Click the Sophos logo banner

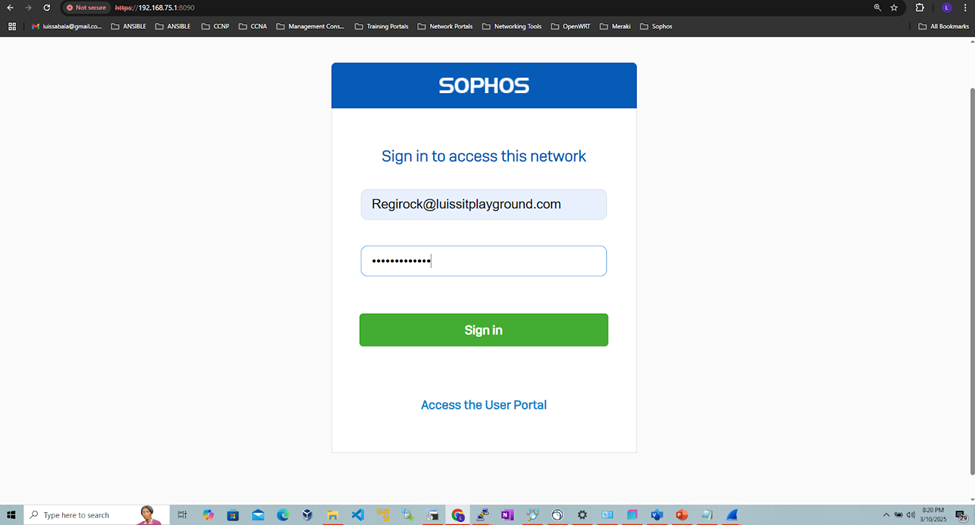(x=484, y=85)
